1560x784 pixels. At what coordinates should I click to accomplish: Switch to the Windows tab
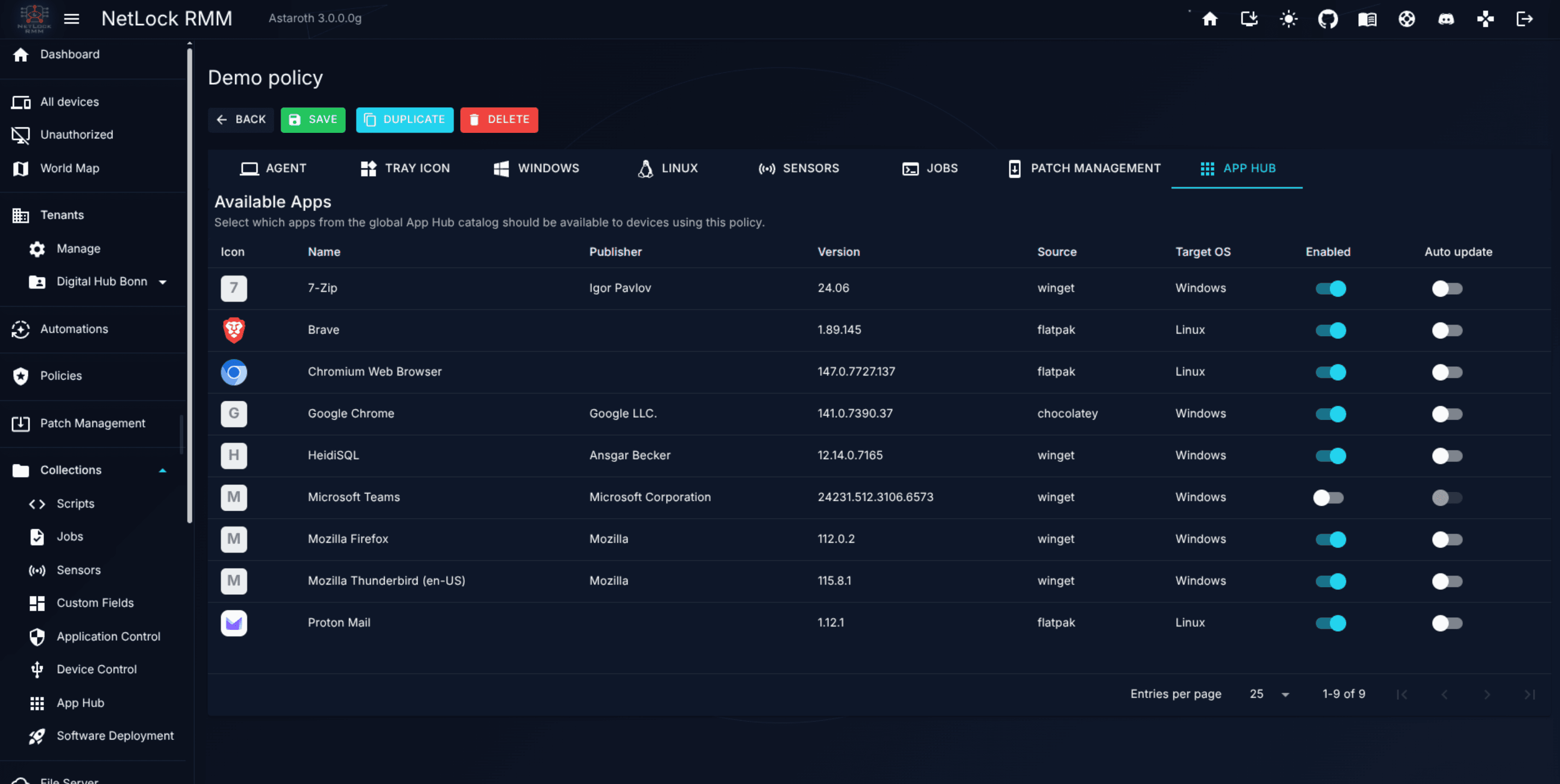tap(536, 168)
